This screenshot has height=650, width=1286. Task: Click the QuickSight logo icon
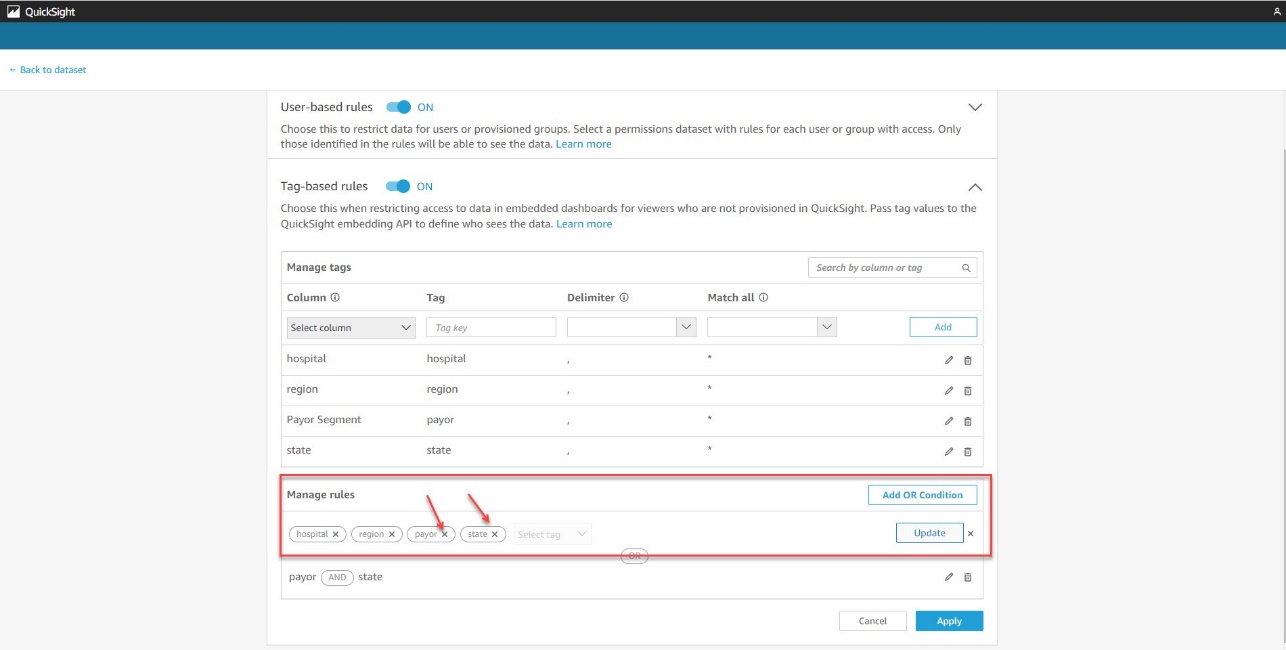click(13, 12)
